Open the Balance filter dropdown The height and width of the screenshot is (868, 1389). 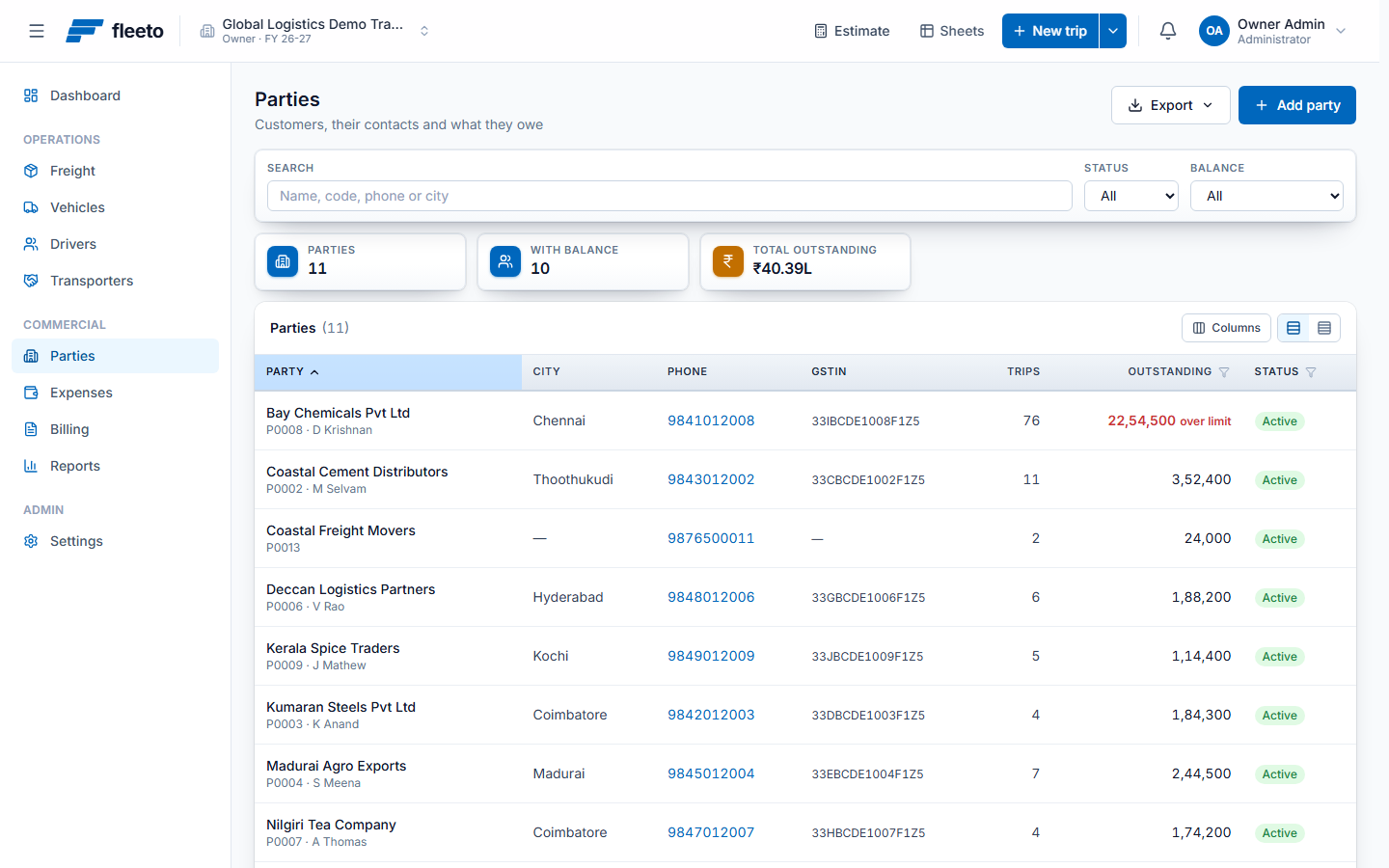tap(1266, 196)
